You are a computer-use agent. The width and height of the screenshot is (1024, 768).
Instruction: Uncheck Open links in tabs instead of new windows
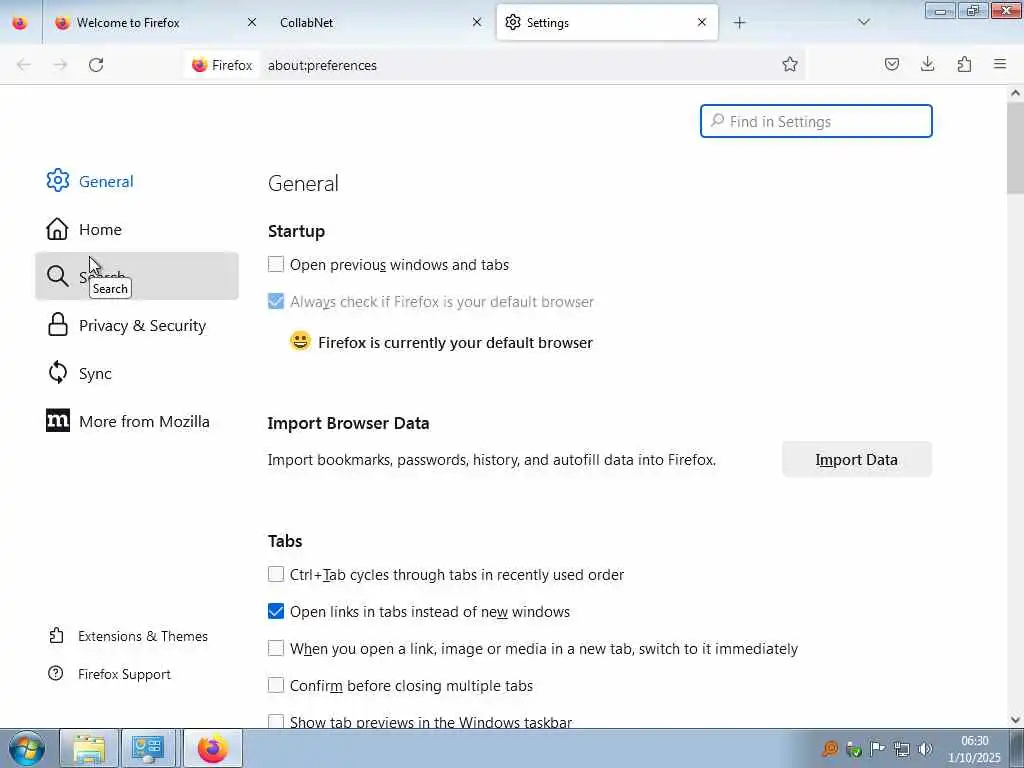tap(276, 611)
